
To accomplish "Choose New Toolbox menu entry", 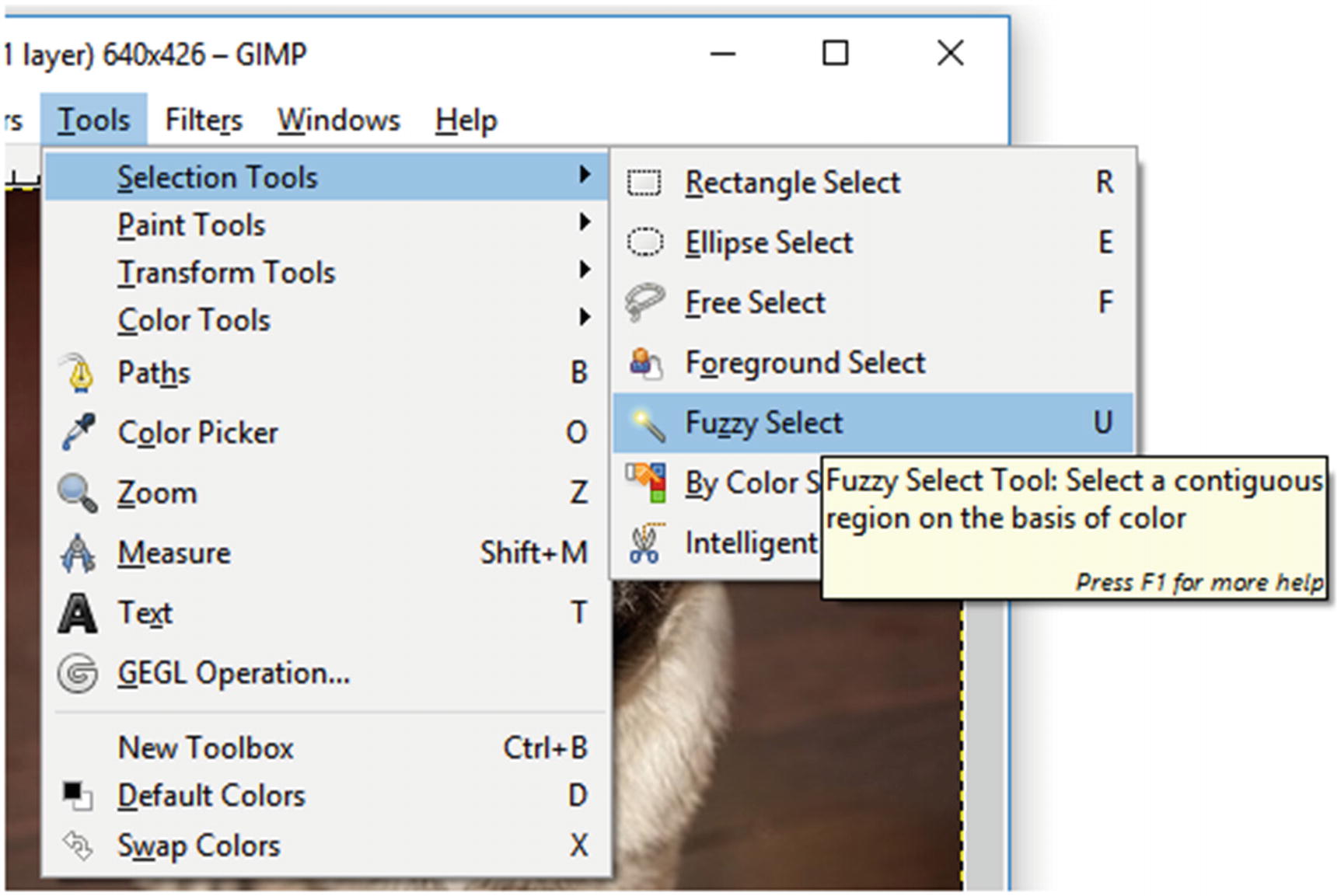I will click(x=326, y=748).
